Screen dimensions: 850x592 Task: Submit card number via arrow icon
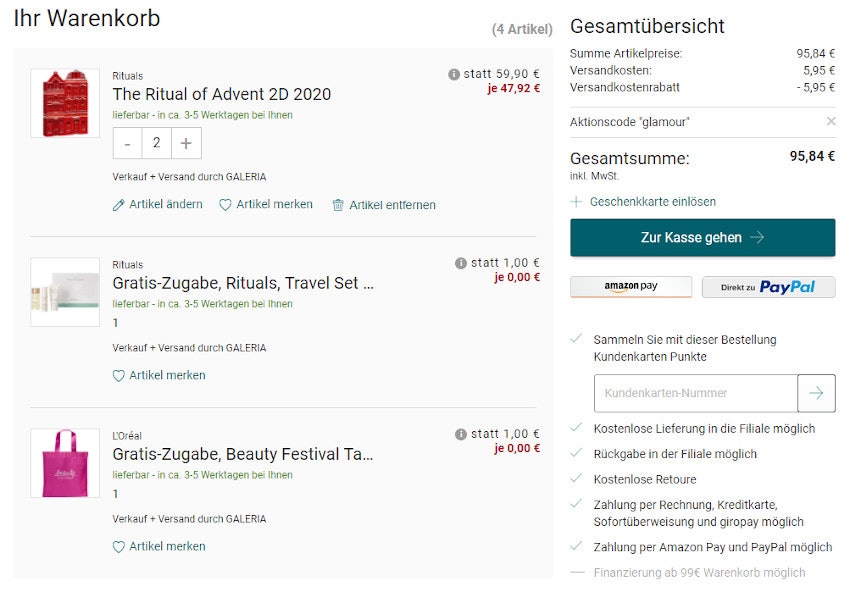coord(817,393)
